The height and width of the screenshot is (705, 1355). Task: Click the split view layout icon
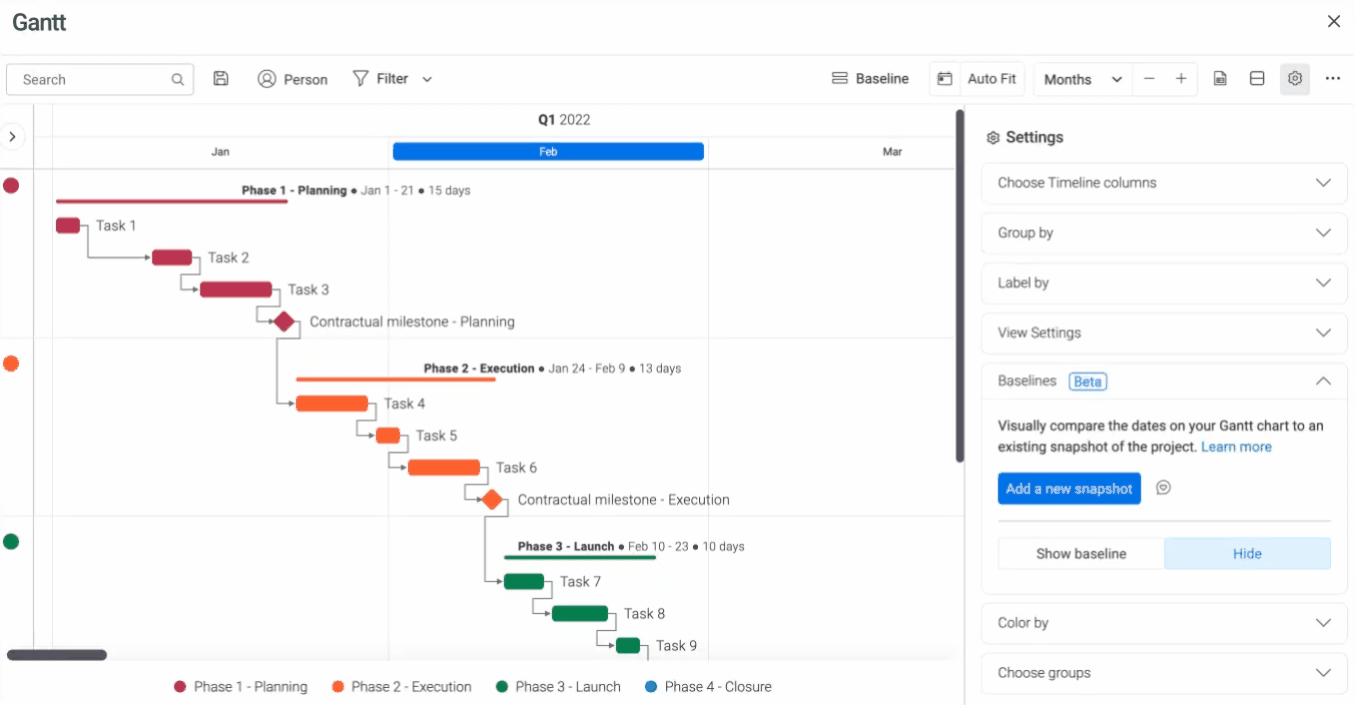(x=1257, y=79)
